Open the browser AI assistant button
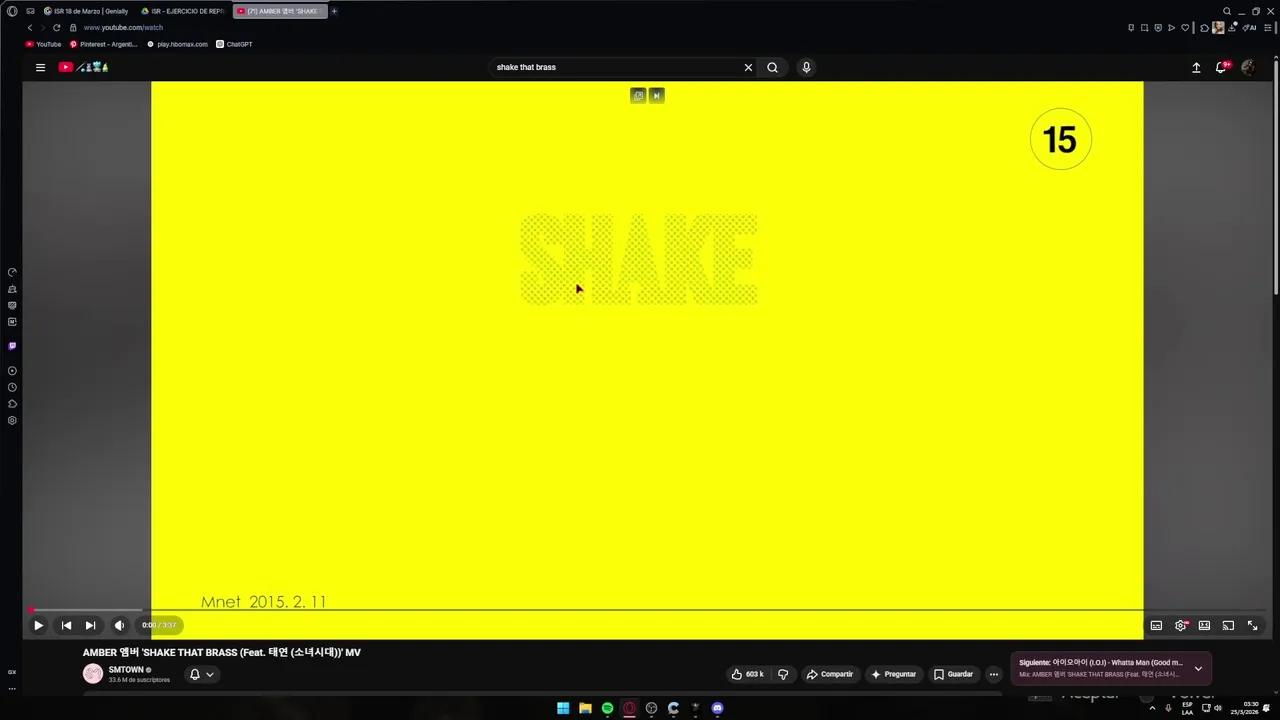Viewport: 1280px width, 720px height. coord(1249,28)
